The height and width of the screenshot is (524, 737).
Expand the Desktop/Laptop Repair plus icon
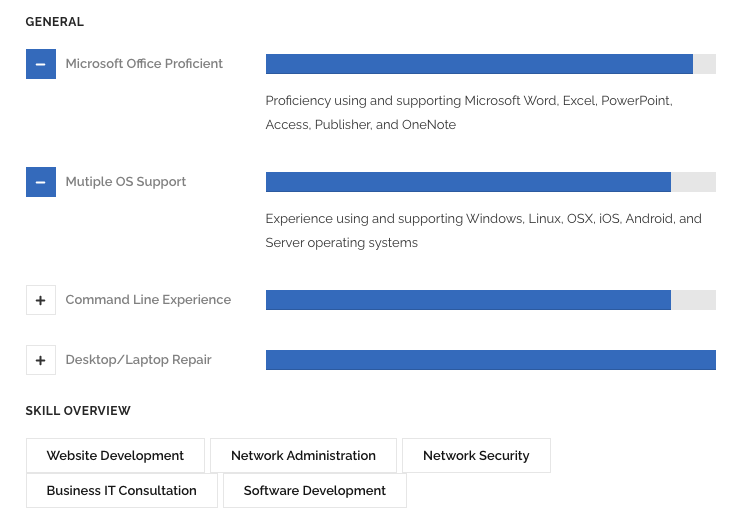(40, 360)
